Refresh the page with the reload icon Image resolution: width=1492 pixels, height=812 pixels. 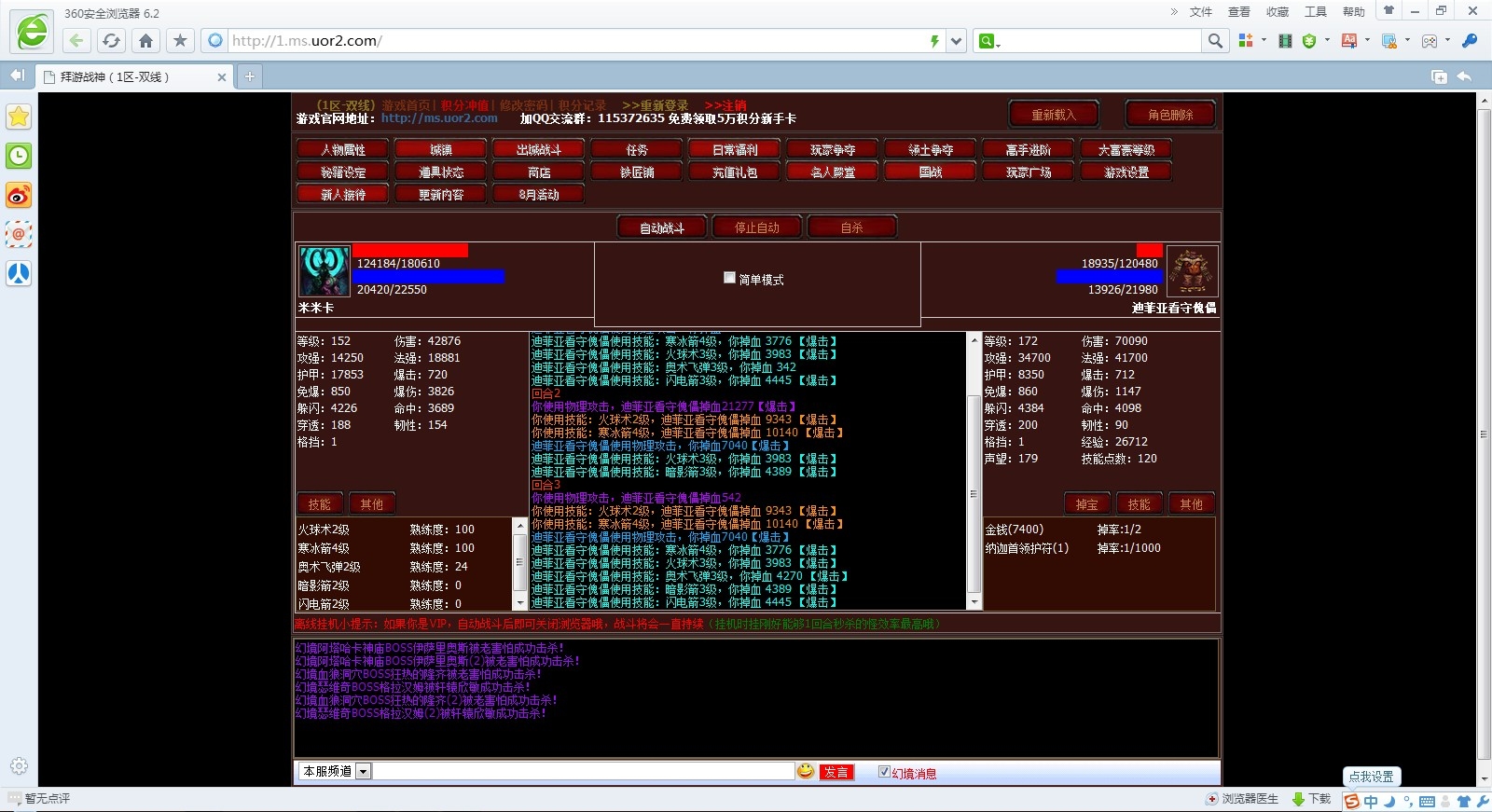click(111, 41)
